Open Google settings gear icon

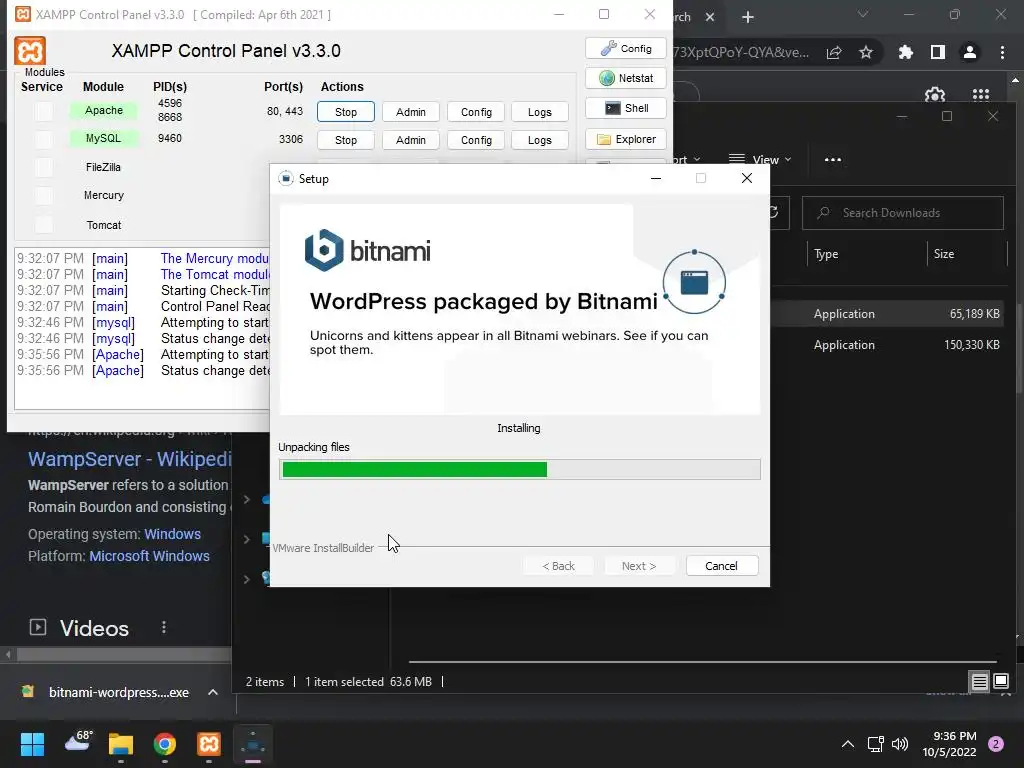tap(935, 95)
